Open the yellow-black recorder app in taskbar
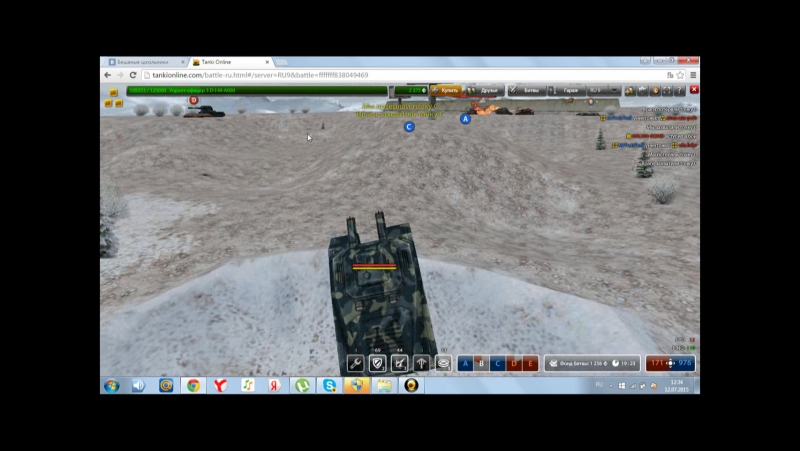800x451 pixels. click(x=411, y=386)
